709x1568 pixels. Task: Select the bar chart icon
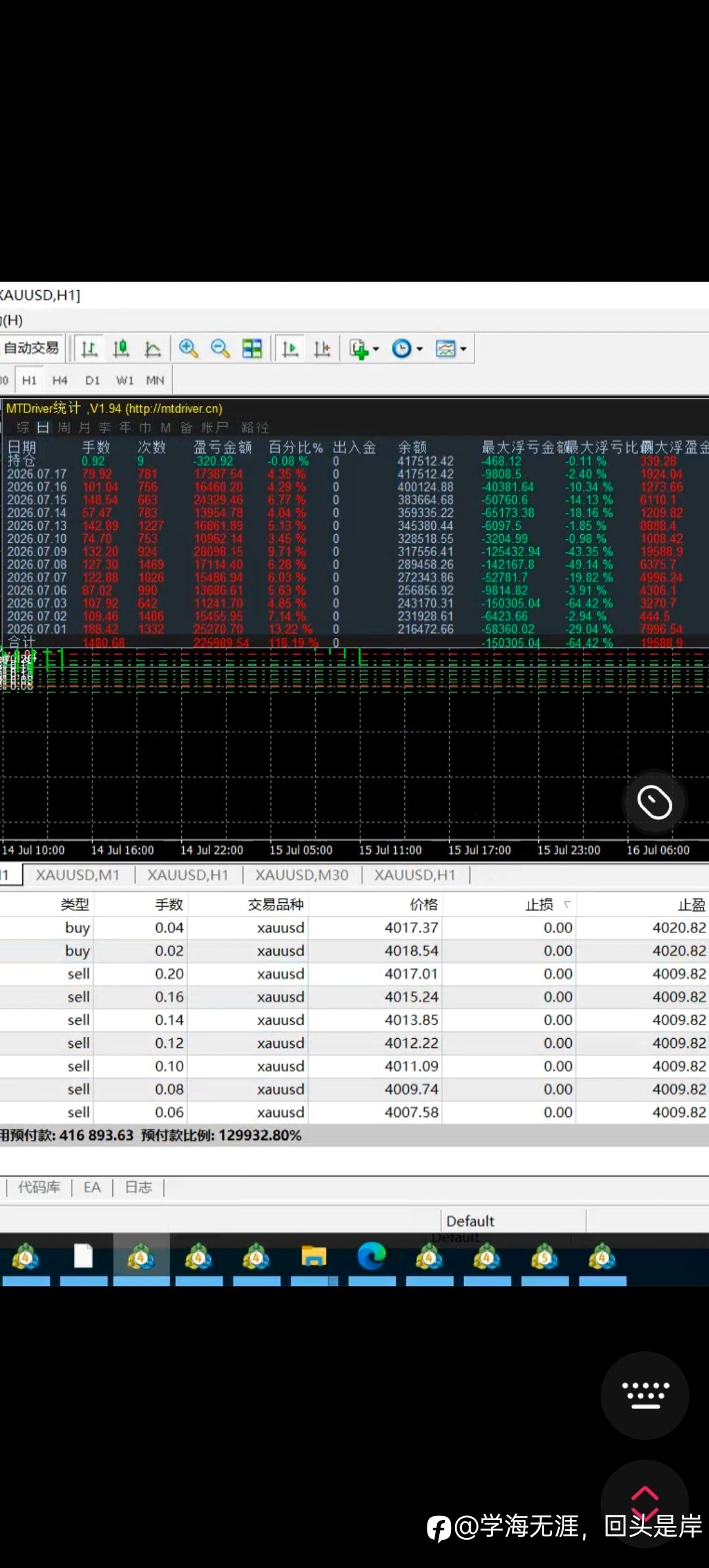click(90, 349)
